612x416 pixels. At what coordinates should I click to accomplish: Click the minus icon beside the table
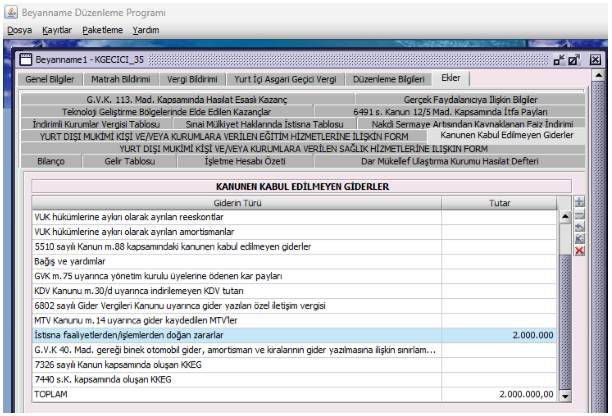click(578, 215)
